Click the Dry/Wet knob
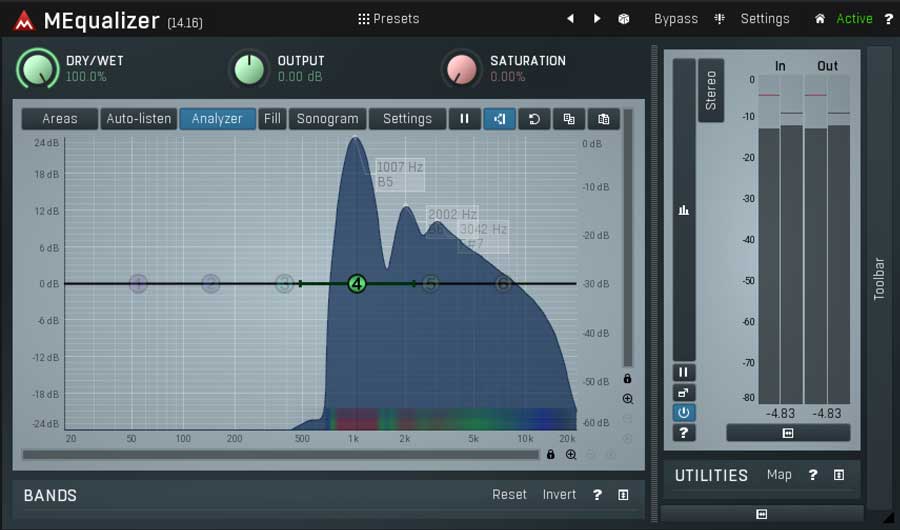The width and height of the screenshot is (900, 530). [38, 69]
